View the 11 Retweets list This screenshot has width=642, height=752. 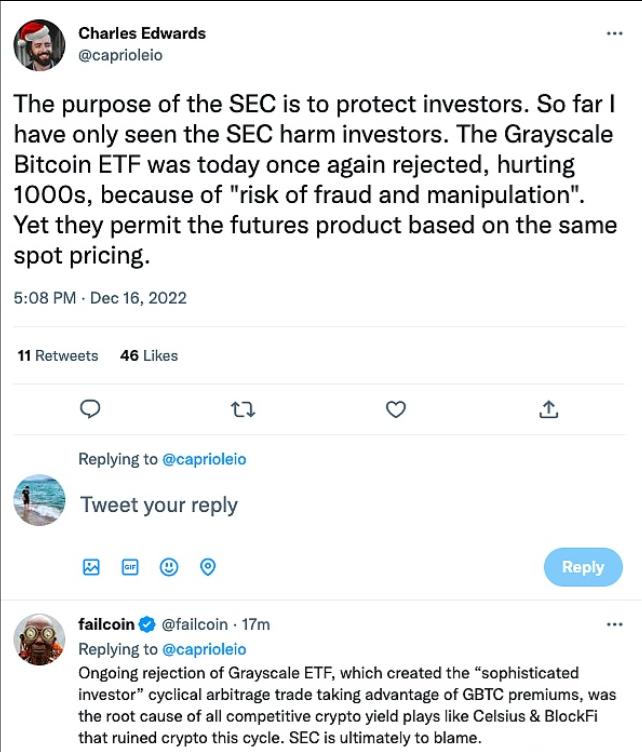click(58, 355)
